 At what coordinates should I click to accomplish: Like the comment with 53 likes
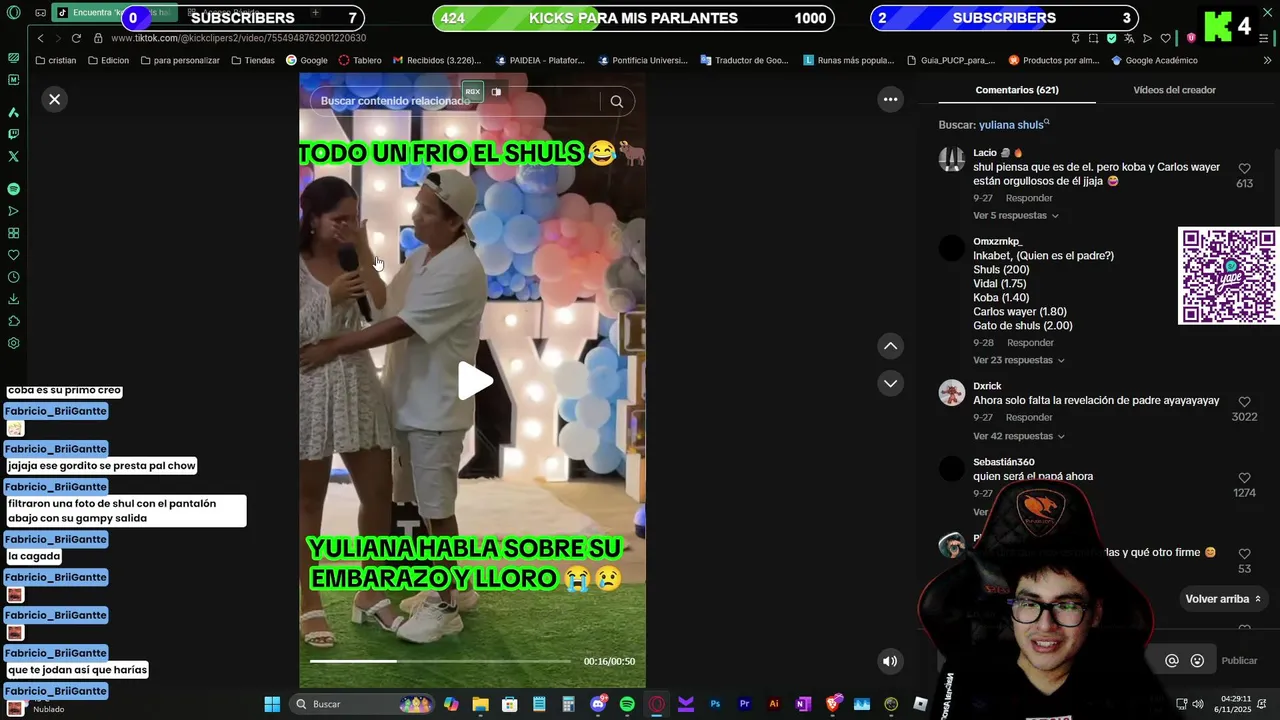[x=1244, y=553]
